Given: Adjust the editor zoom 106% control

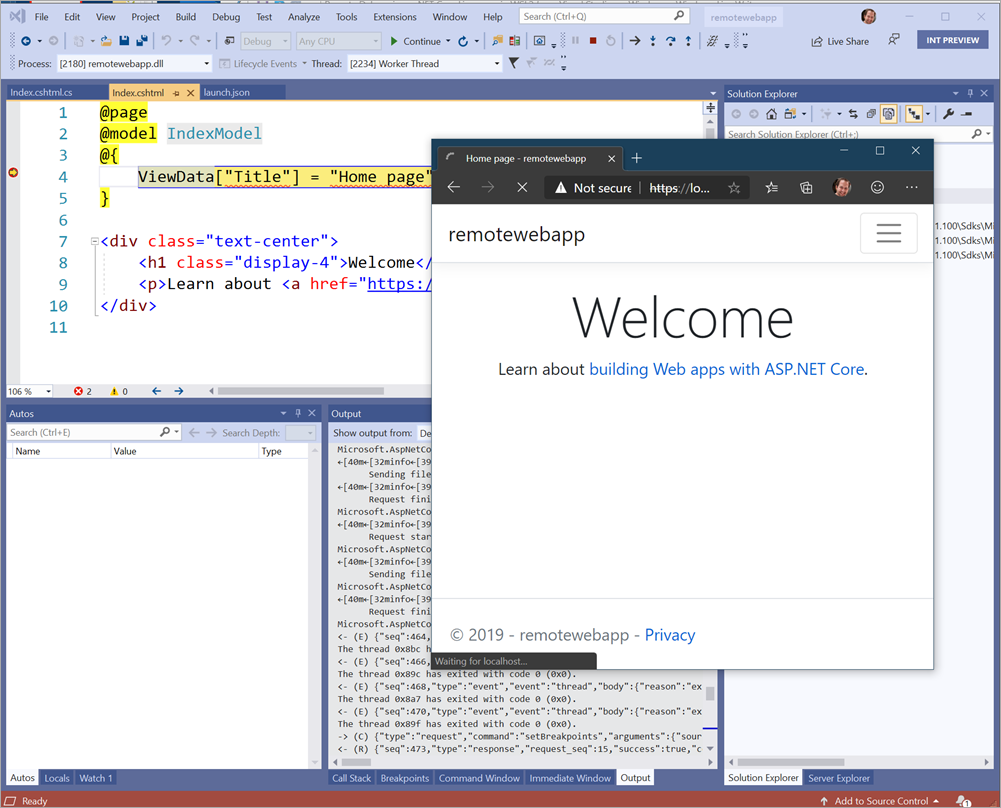Looking at the screenshot, I should tap(26, 390).
